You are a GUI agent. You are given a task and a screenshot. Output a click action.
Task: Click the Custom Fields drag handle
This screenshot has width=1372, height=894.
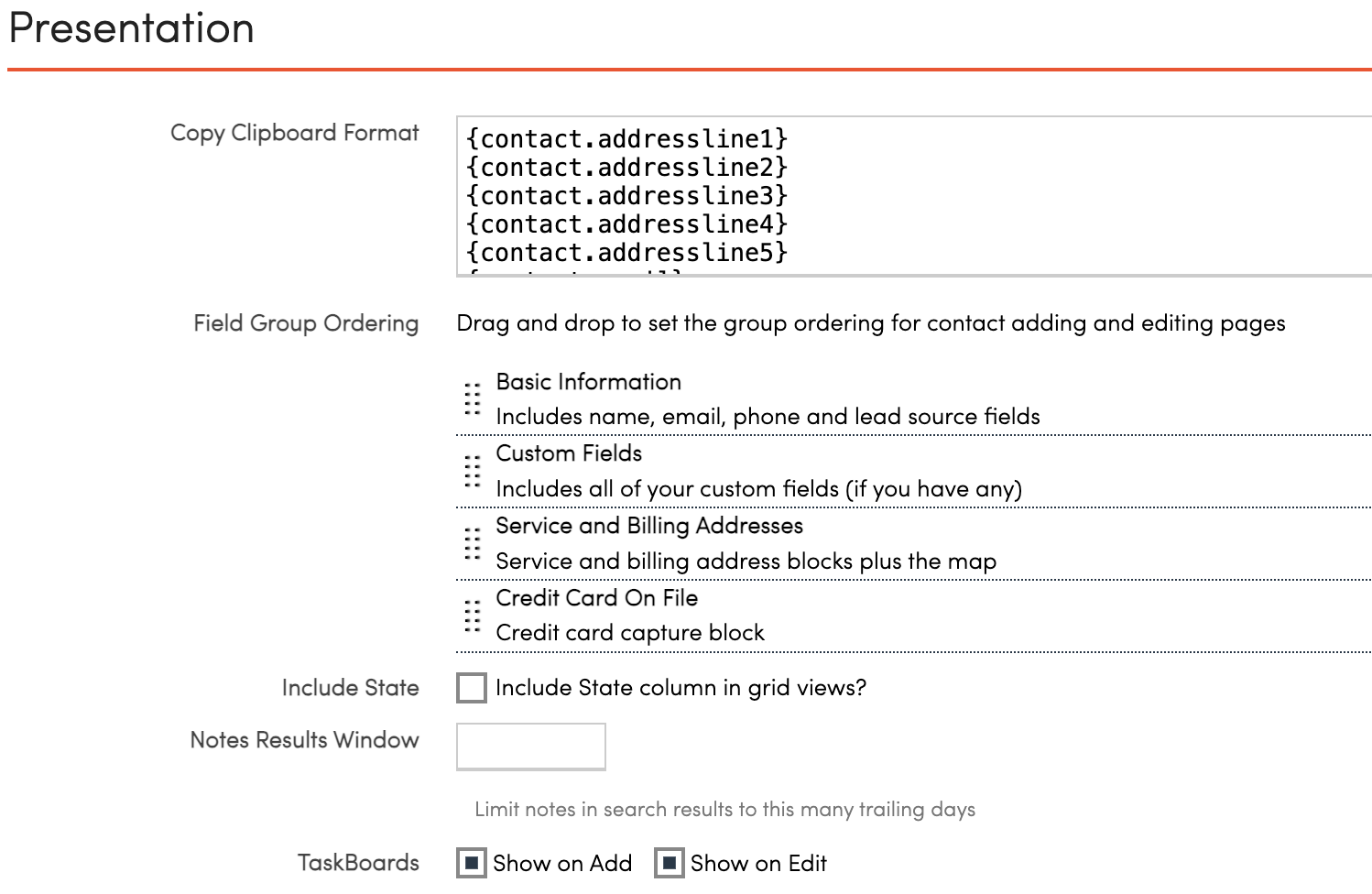coord(472,471)
